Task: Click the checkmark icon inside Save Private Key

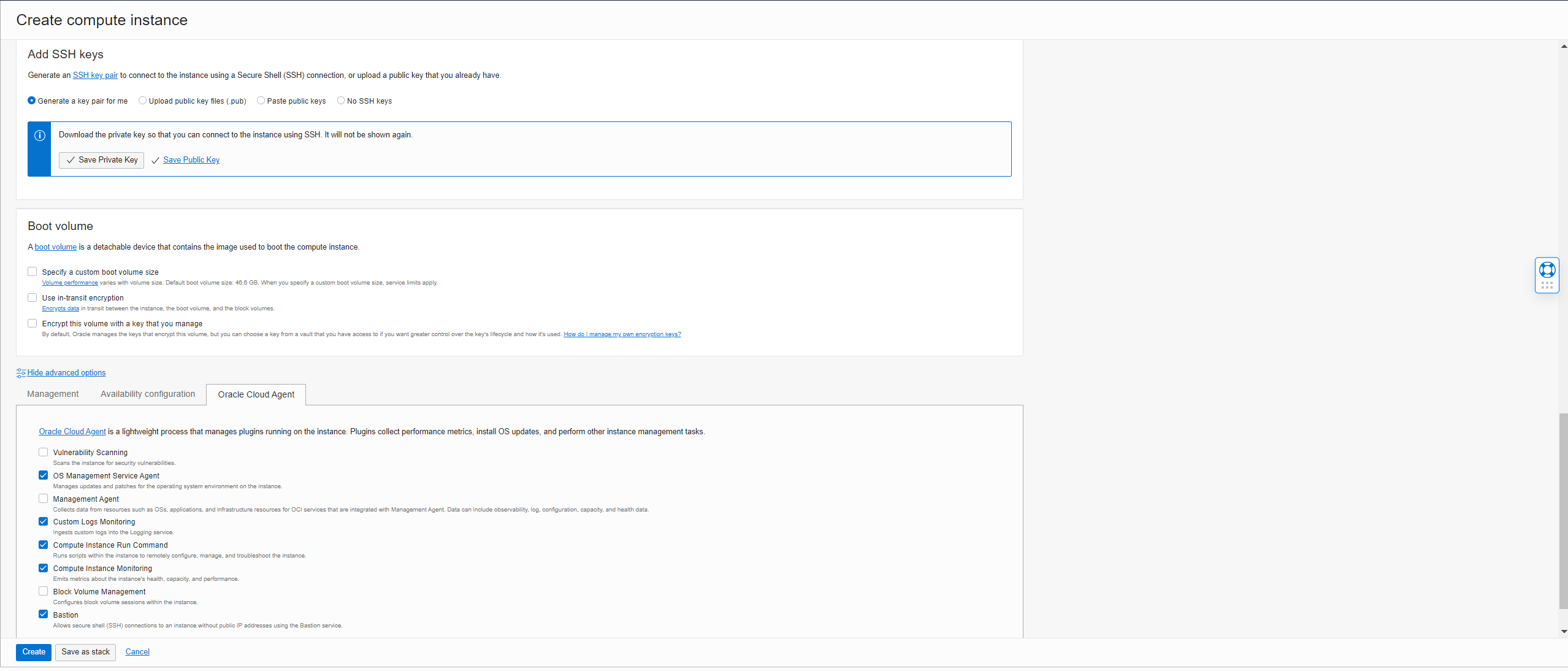Action: 70,160
